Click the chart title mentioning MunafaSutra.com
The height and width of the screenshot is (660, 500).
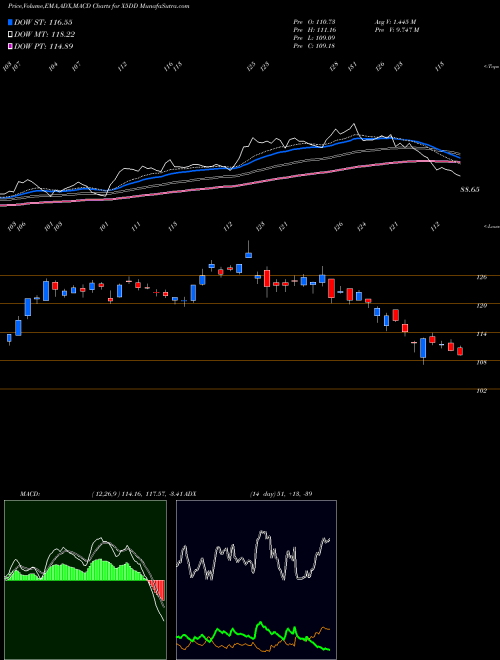98,6
